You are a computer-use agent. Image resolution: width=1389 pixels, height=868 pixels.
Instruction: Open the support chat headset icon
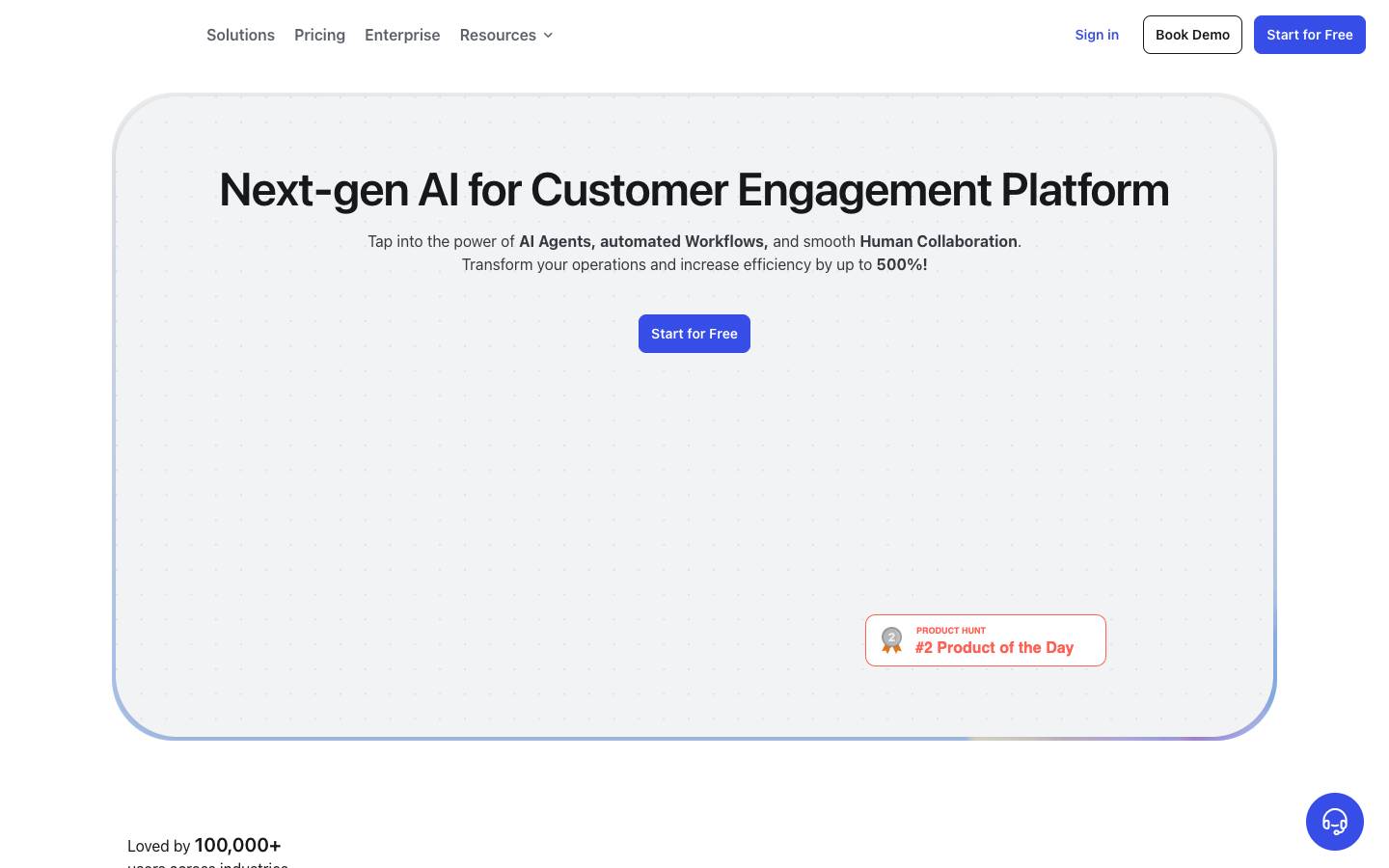1335,822
